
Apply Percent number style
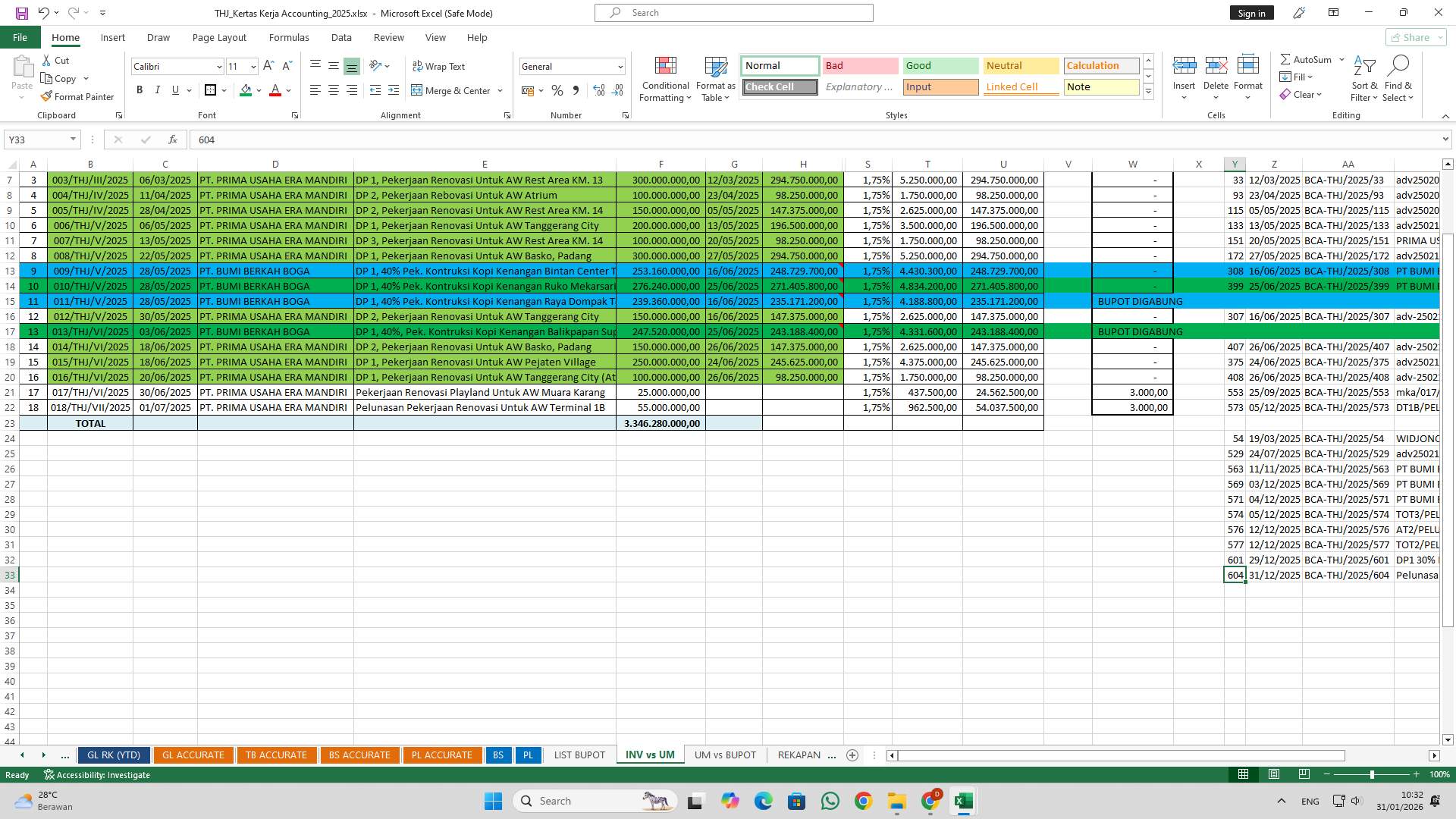coord(557,90)
